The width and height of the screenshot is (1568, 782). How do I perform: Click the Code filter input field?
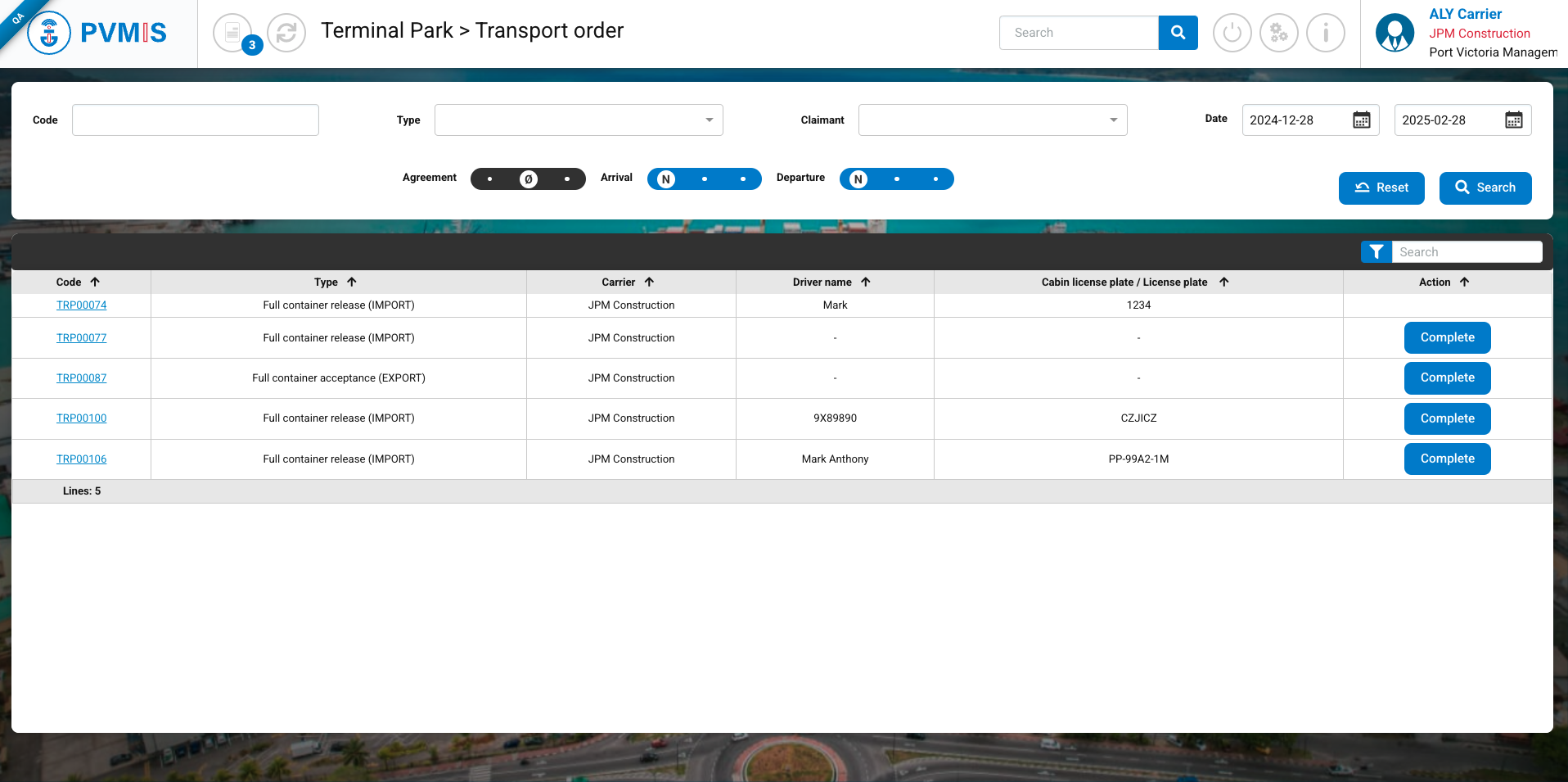click(196, 120)
